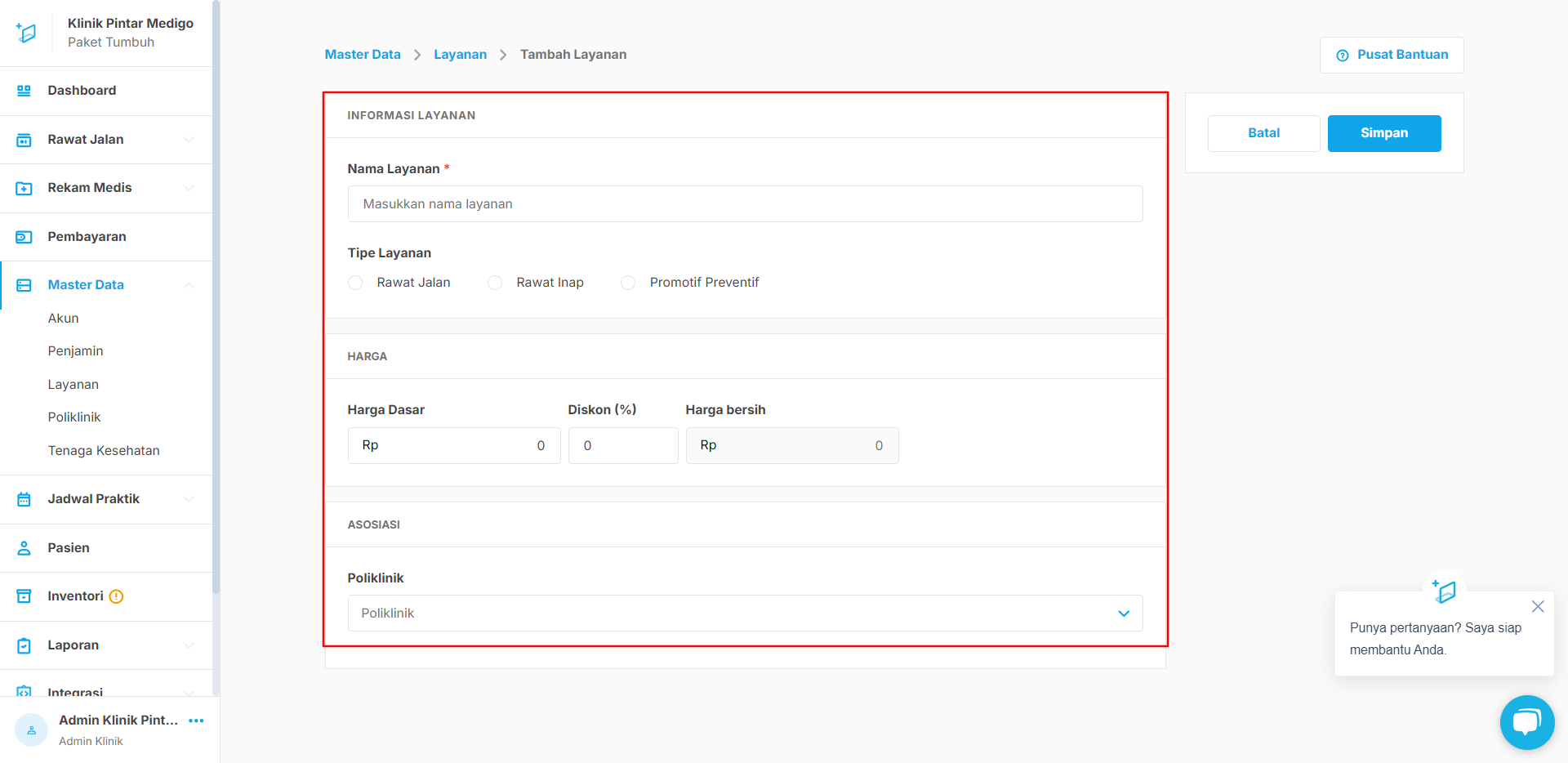
Task: Expand the Jadwal Praktik sidebar chevron
Action: (x=189, y=499)
